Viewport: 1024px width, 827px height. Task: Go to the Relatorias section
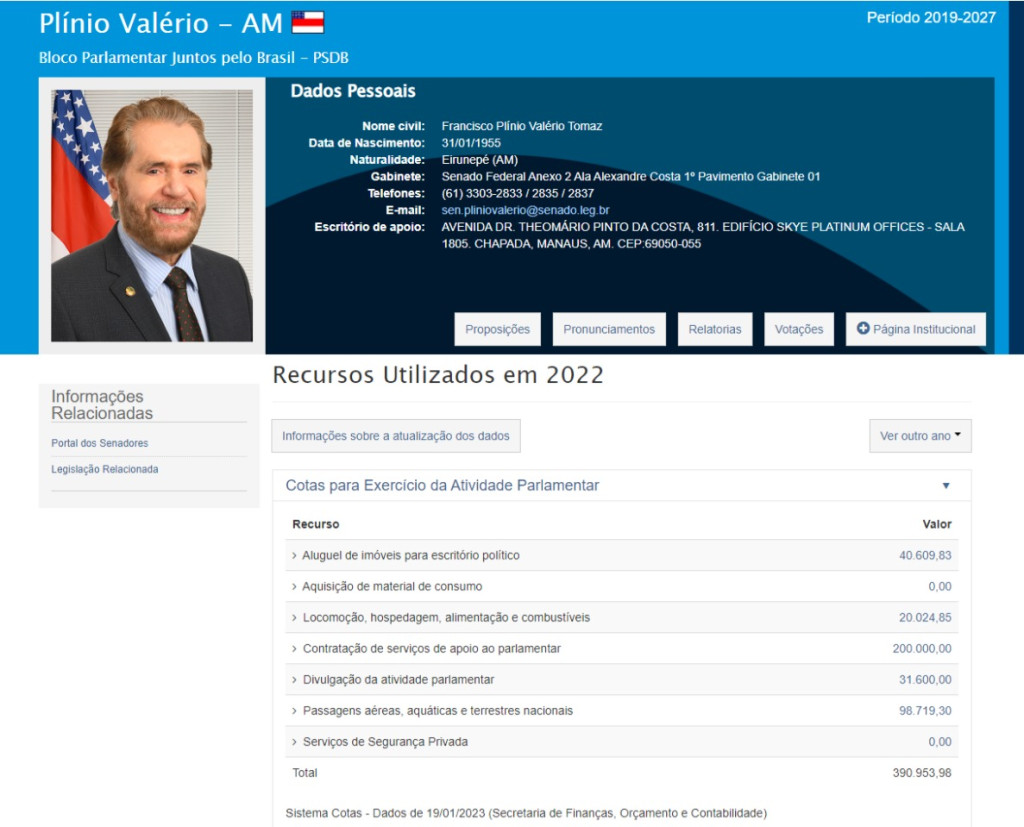tap(715, 330)
